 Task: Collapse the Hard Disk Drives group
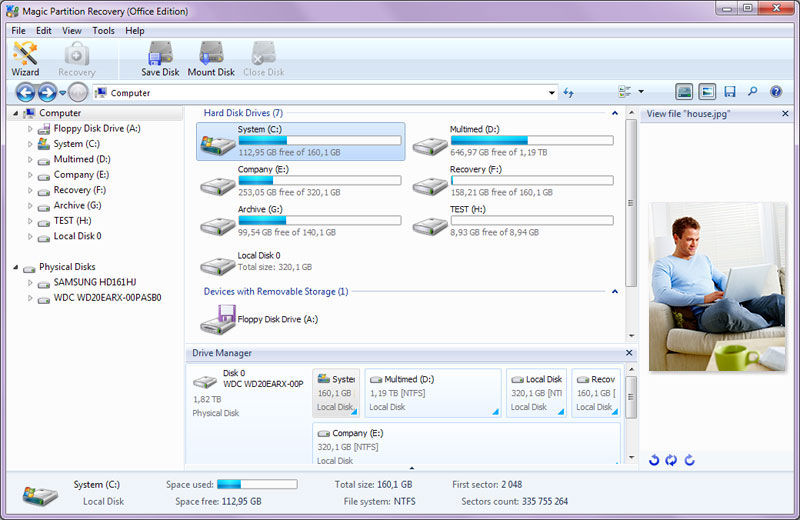[615, 113]
